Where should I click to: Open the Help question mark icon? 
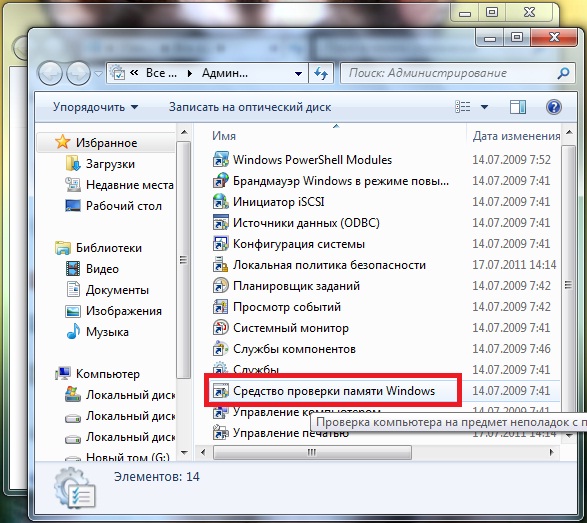pos(554,107)
